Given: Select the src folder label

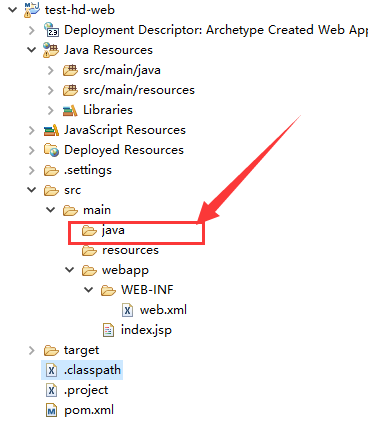Looking at the screenshot, I should 73,190.
